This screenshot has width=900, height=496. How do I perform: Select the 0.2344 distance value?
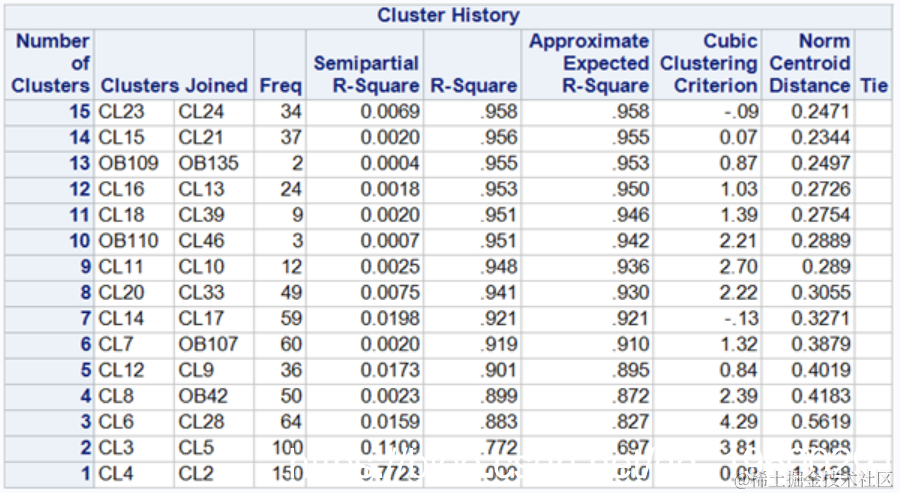coord(820,138)
